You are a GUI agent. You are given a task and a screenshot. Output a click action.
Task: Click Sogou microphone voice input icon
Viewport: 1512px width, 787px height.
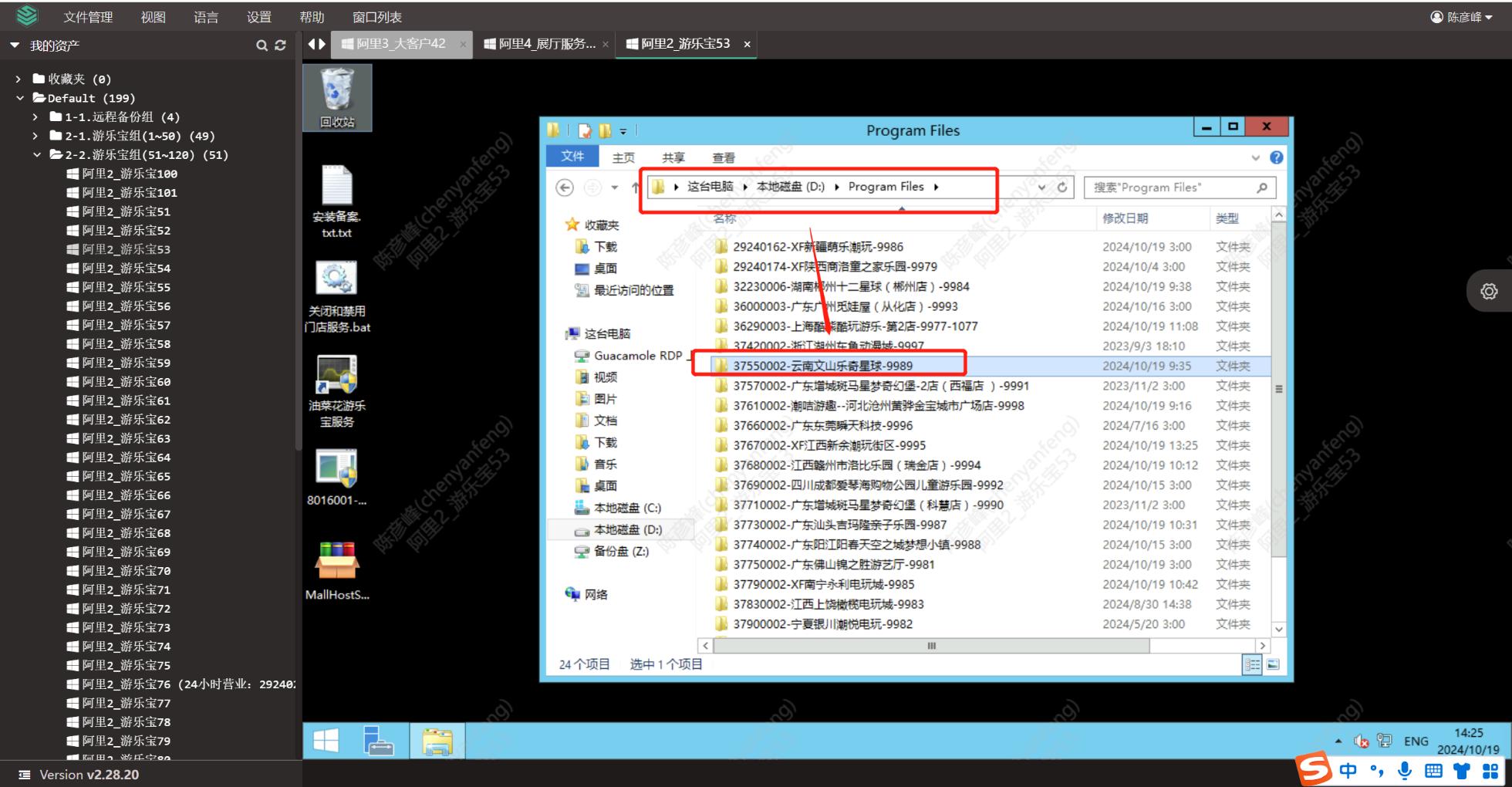tap(1405, 770)
